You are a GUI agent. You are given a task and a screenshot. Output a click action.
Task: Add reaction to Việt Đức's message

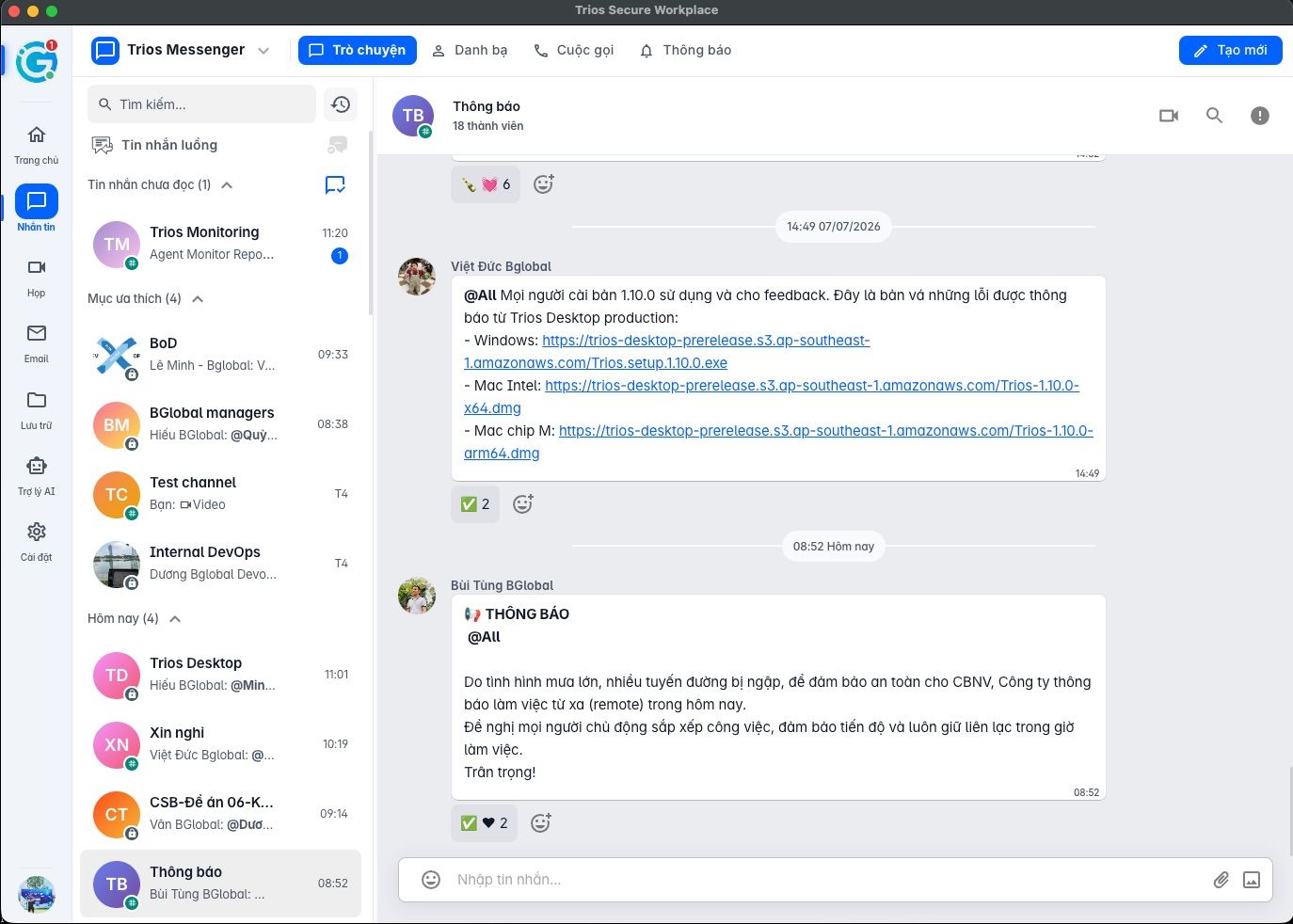(x=523, y=504)
